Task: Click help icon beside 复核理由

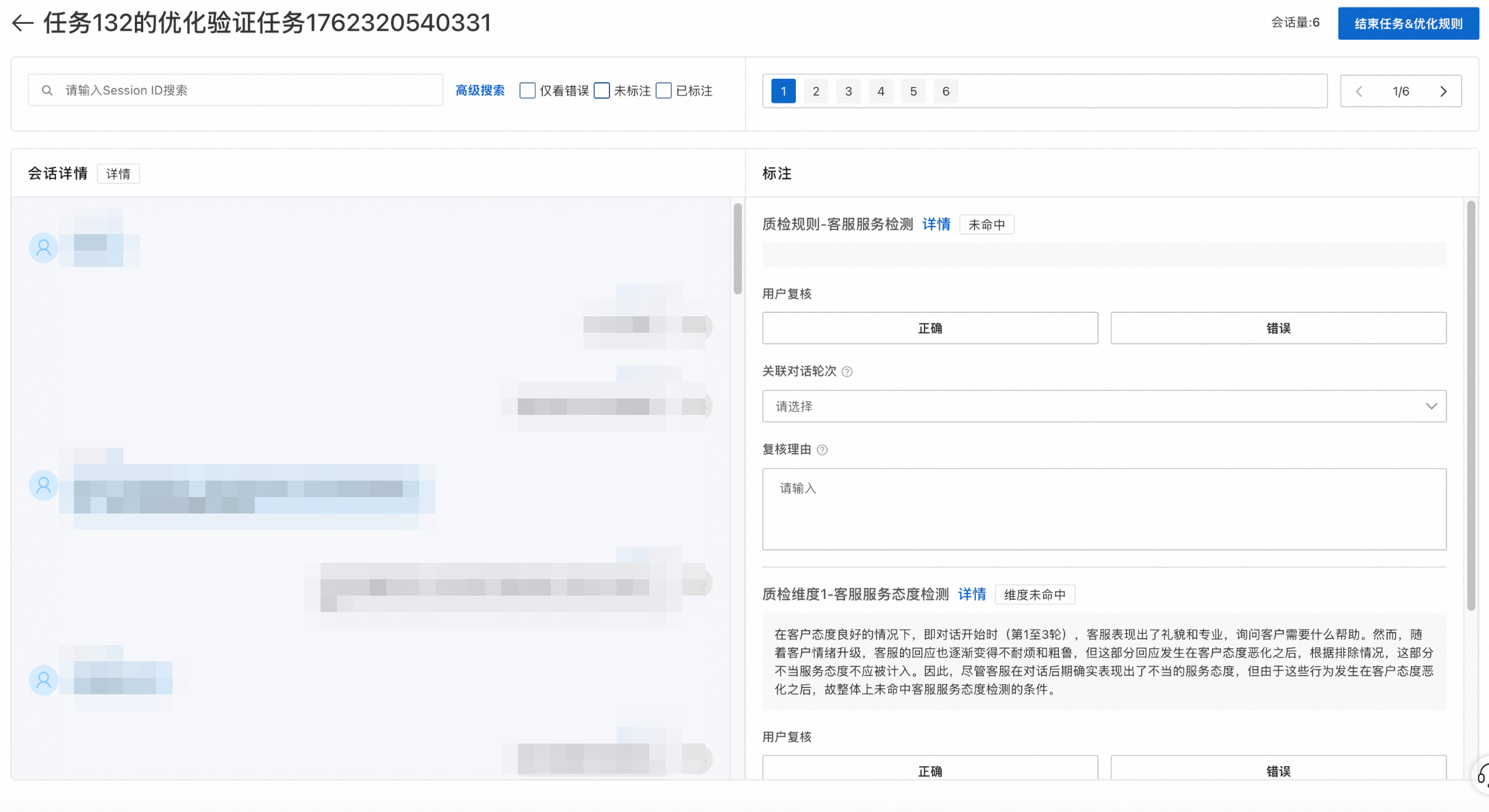Action: pos(823,450)
